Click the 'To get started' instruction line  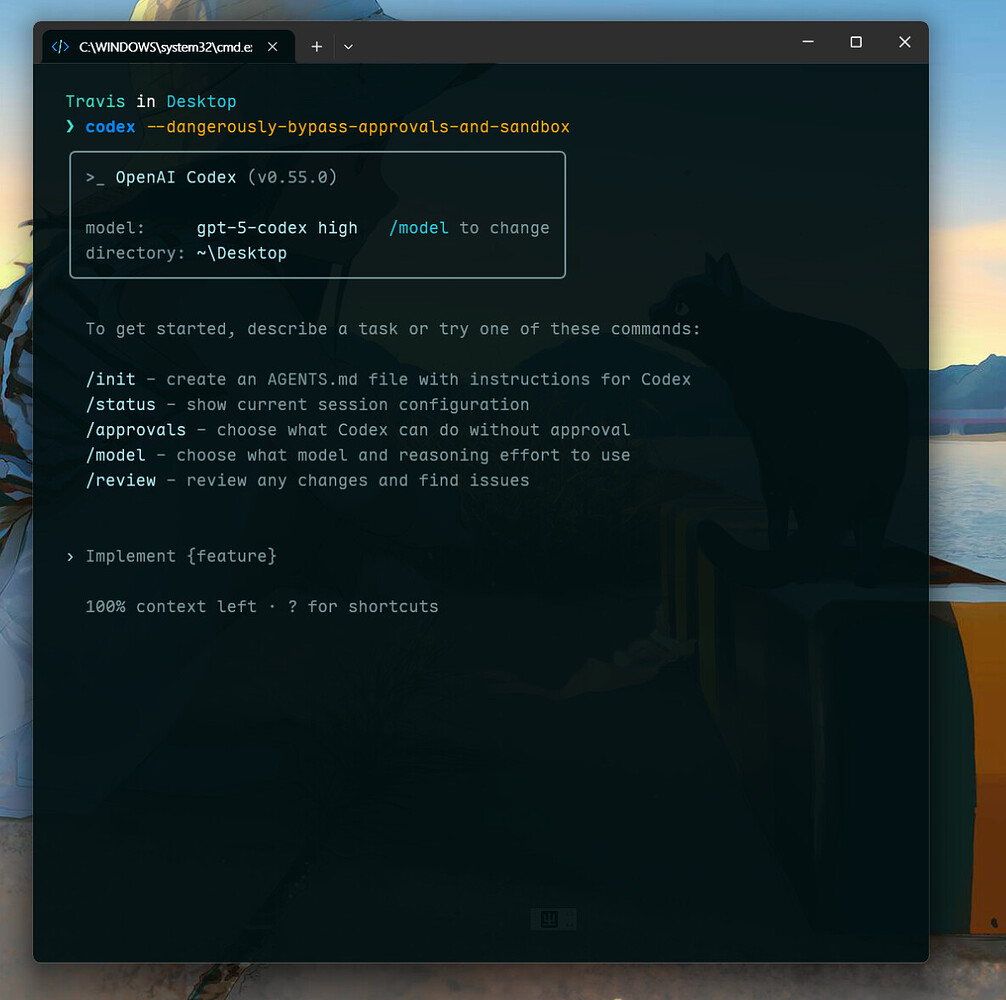point(393,329)
